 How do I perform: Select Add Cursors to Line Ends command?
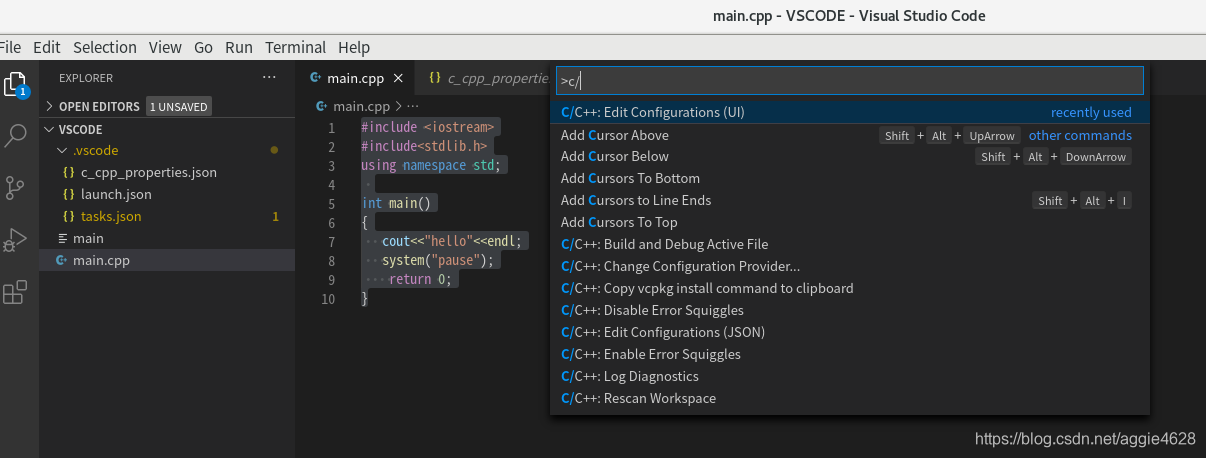850,200
